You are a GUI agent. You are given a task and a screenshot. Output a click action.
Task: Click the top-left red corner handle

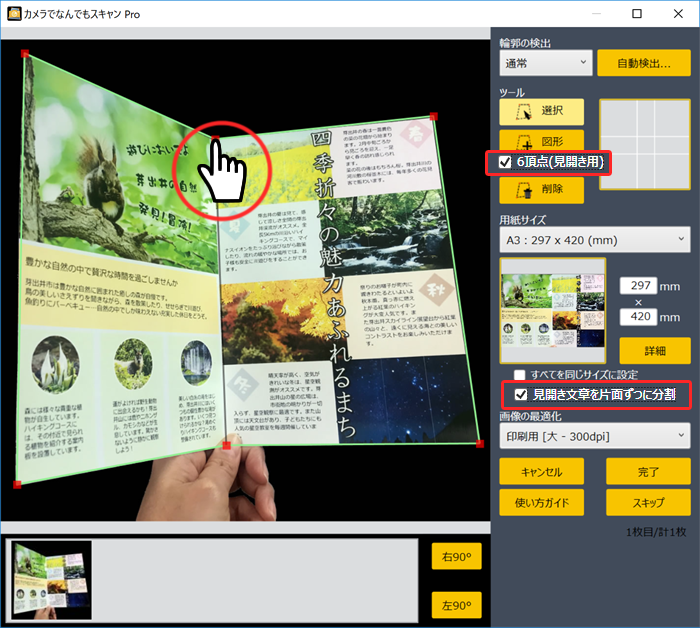click(x=25, y=54)
